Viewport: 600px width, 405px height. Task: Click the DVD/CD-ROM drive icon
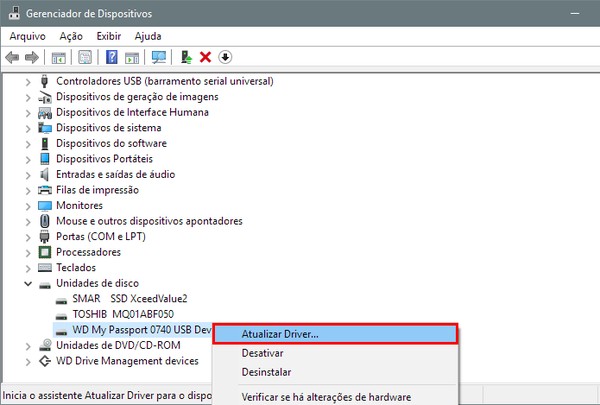click(x=45, y=345)
